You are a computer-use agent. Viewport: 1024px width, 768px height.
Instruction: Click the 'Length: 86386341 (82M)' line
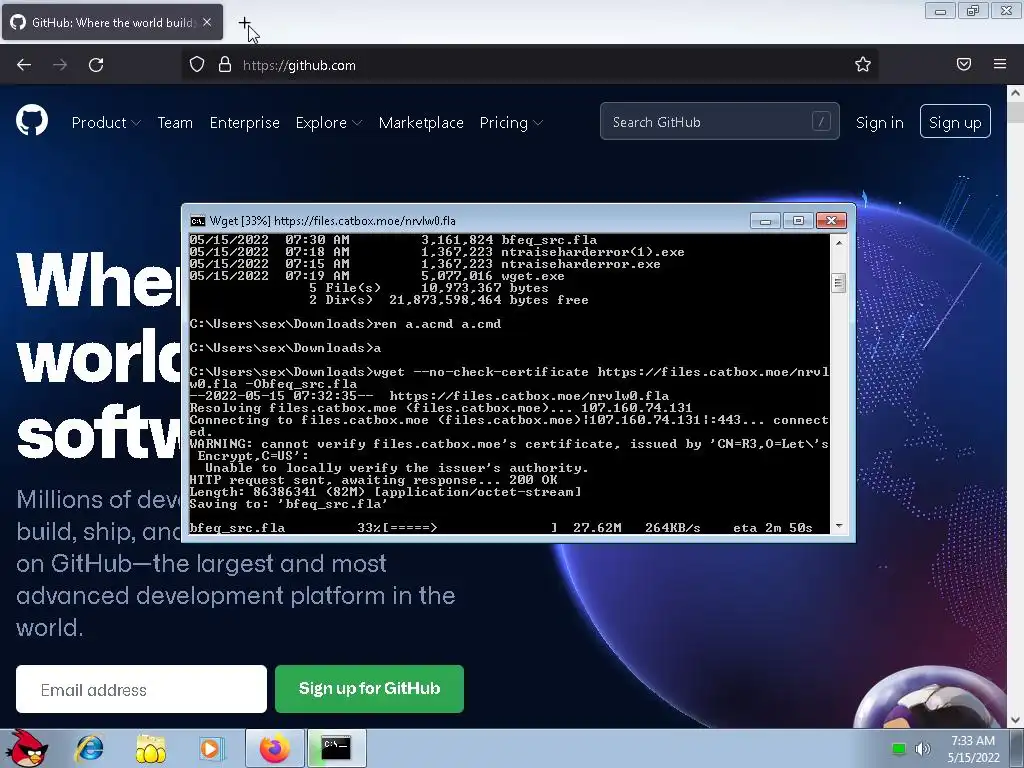coord(385,492)
